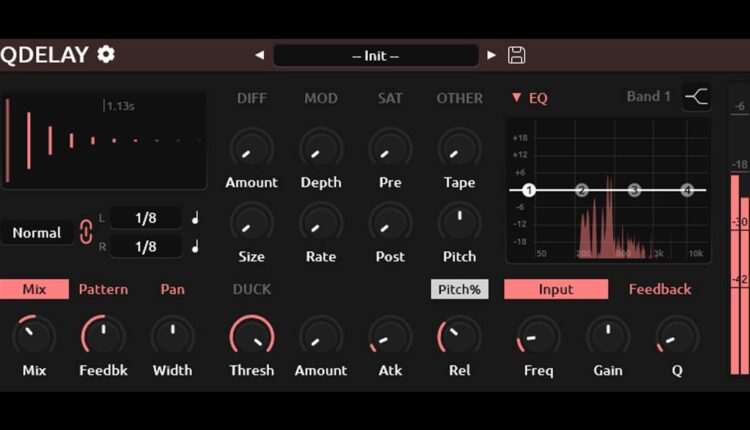
Task: Select EQ band 4 node
Action: coord(687,190)
